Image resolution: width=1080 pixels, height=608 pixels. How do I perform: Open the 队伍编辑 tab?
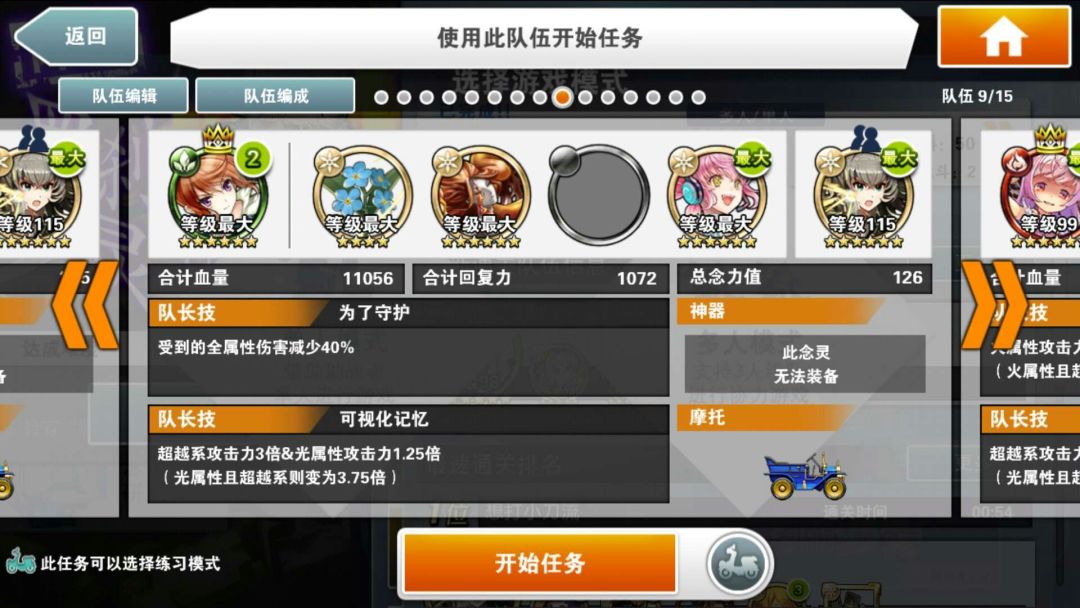[x=123, y=96]
